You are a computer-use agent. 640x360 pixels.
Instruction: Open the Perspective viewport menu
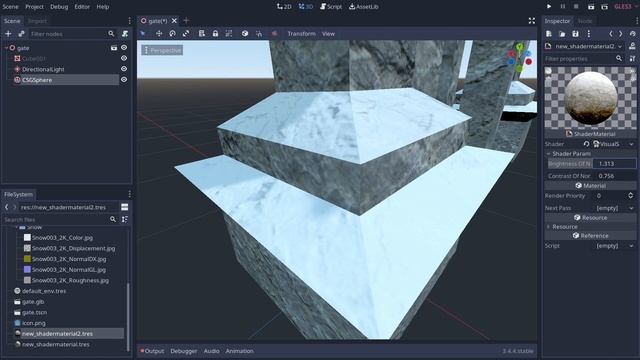point(162,50)
